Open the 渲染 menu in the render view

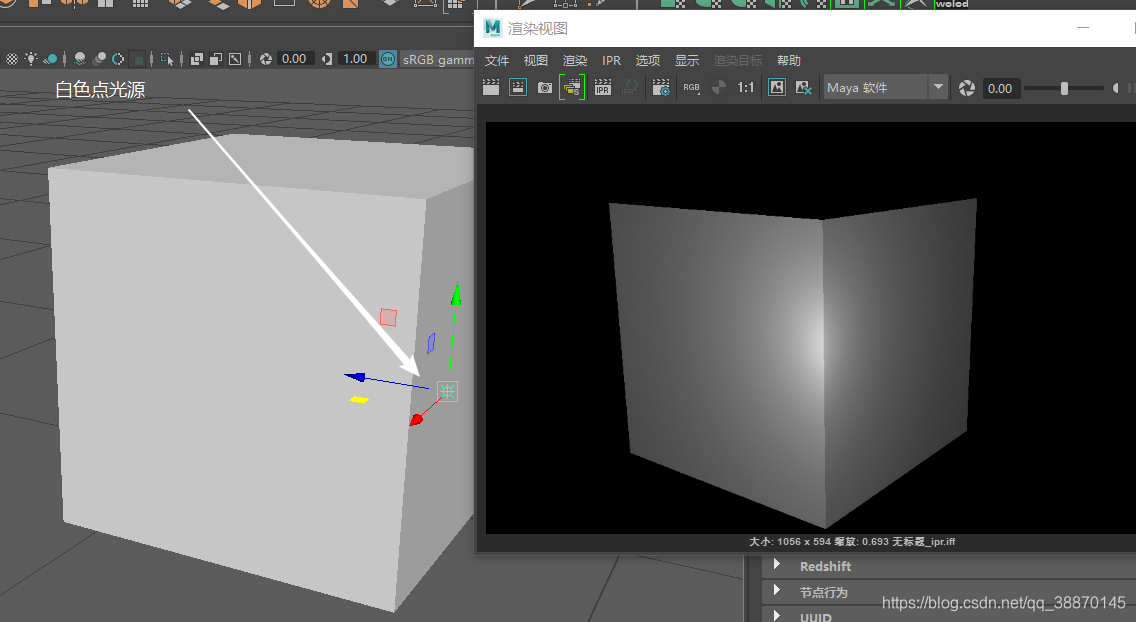coord(575,61)
